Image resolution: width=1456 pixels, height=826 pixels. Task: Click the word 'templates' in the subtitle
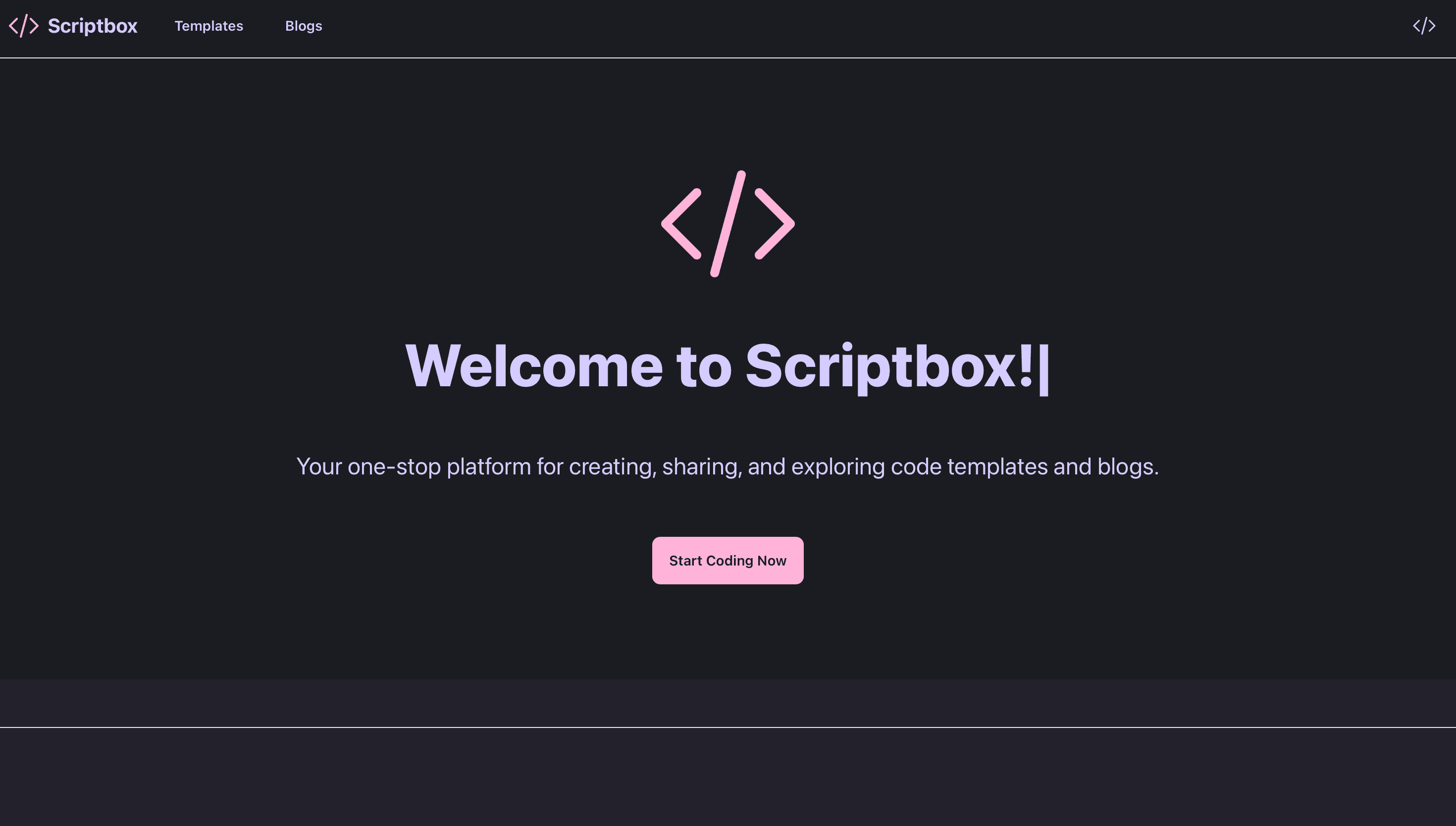997,466
